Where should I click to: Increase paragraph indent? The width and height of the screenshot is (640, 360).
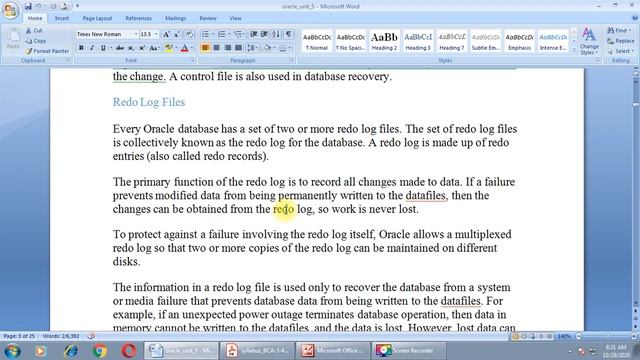pyautogui.click(x=264, y=34)
